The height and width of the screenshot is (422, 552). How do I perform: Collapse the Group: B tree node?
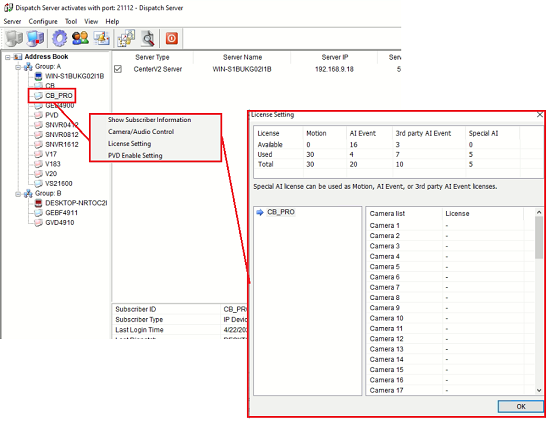(18, 194)
